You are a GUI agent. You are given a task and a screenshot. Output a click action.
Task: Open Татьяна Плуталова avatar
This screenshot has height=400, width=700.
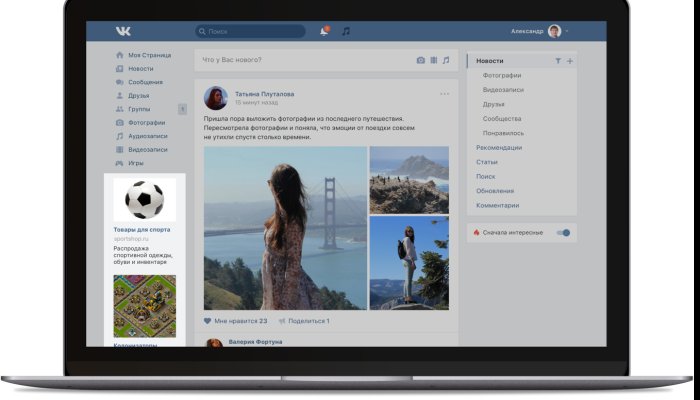click(216, 98)
